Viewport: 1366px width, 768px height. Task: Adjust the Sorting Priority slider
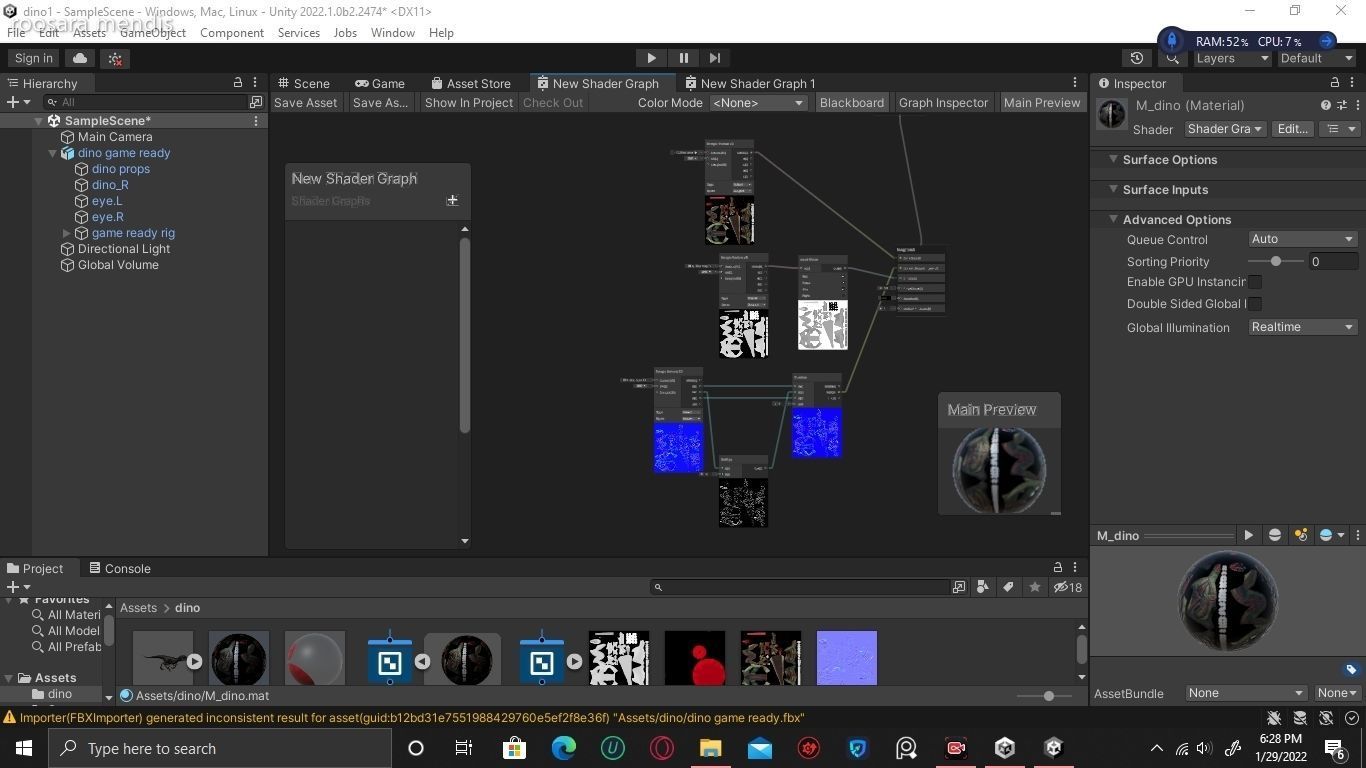pyautogui.click(x=1276, y=262)
